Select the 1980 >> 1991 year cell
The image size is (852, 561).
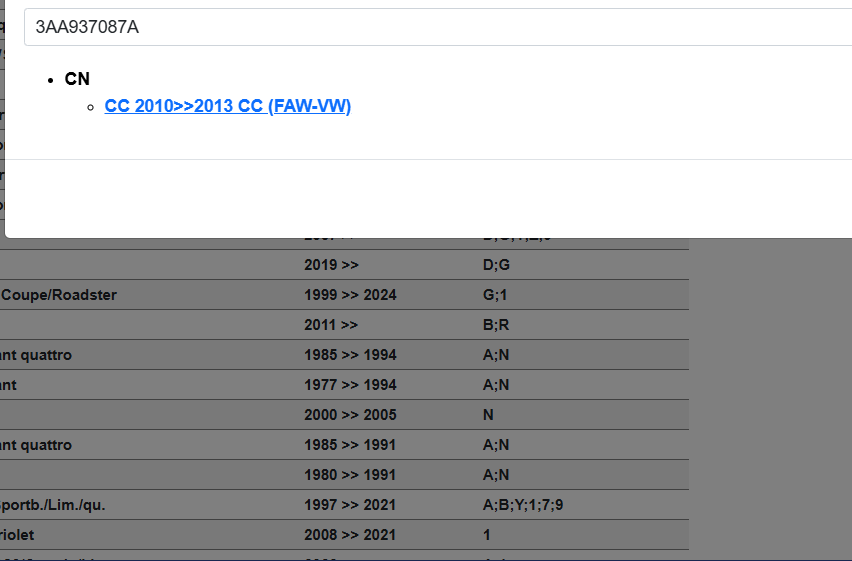click(350, 475)
